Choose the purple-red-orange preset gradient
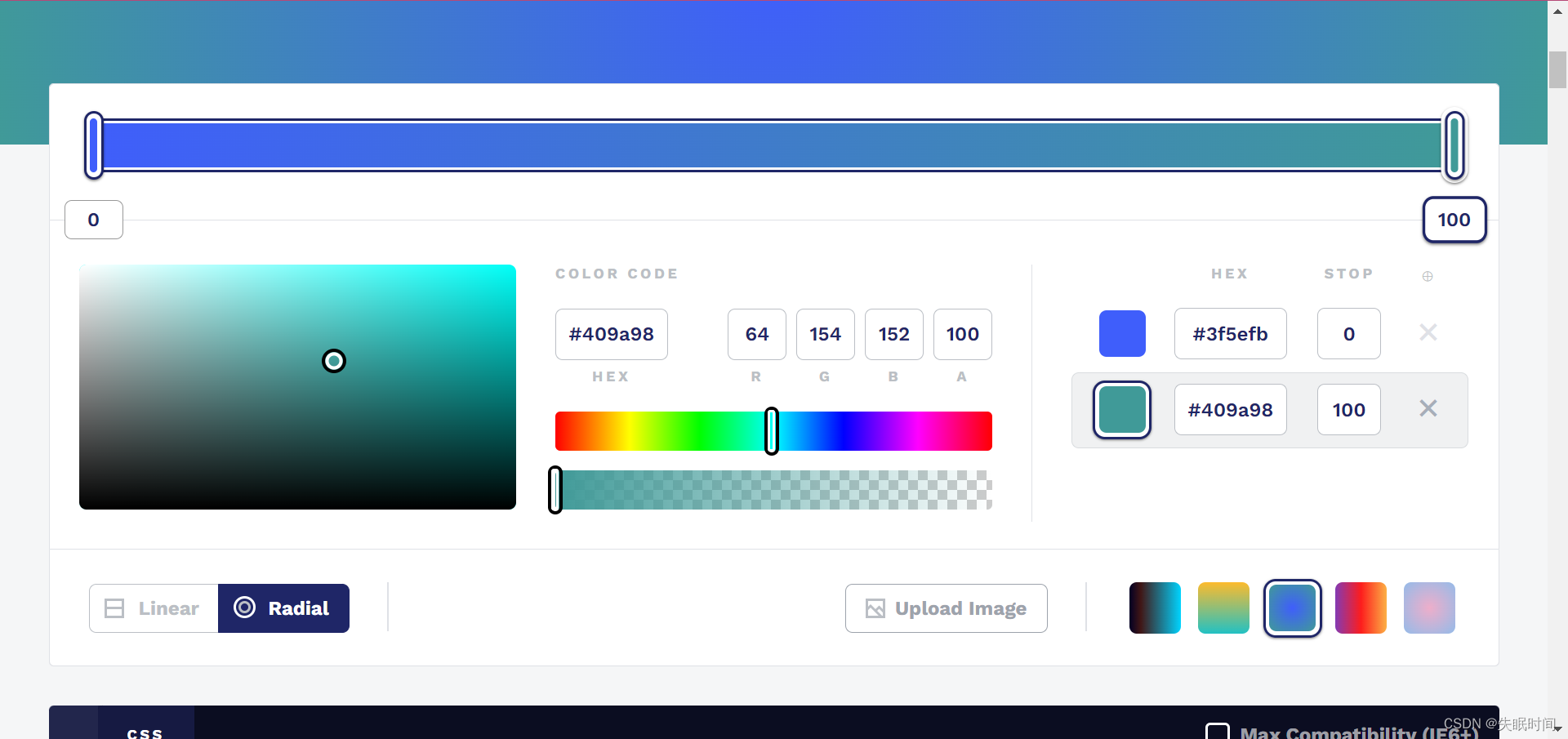Image resolution: width=1568 pixels, height=739 pixels. pos(1361,608)
